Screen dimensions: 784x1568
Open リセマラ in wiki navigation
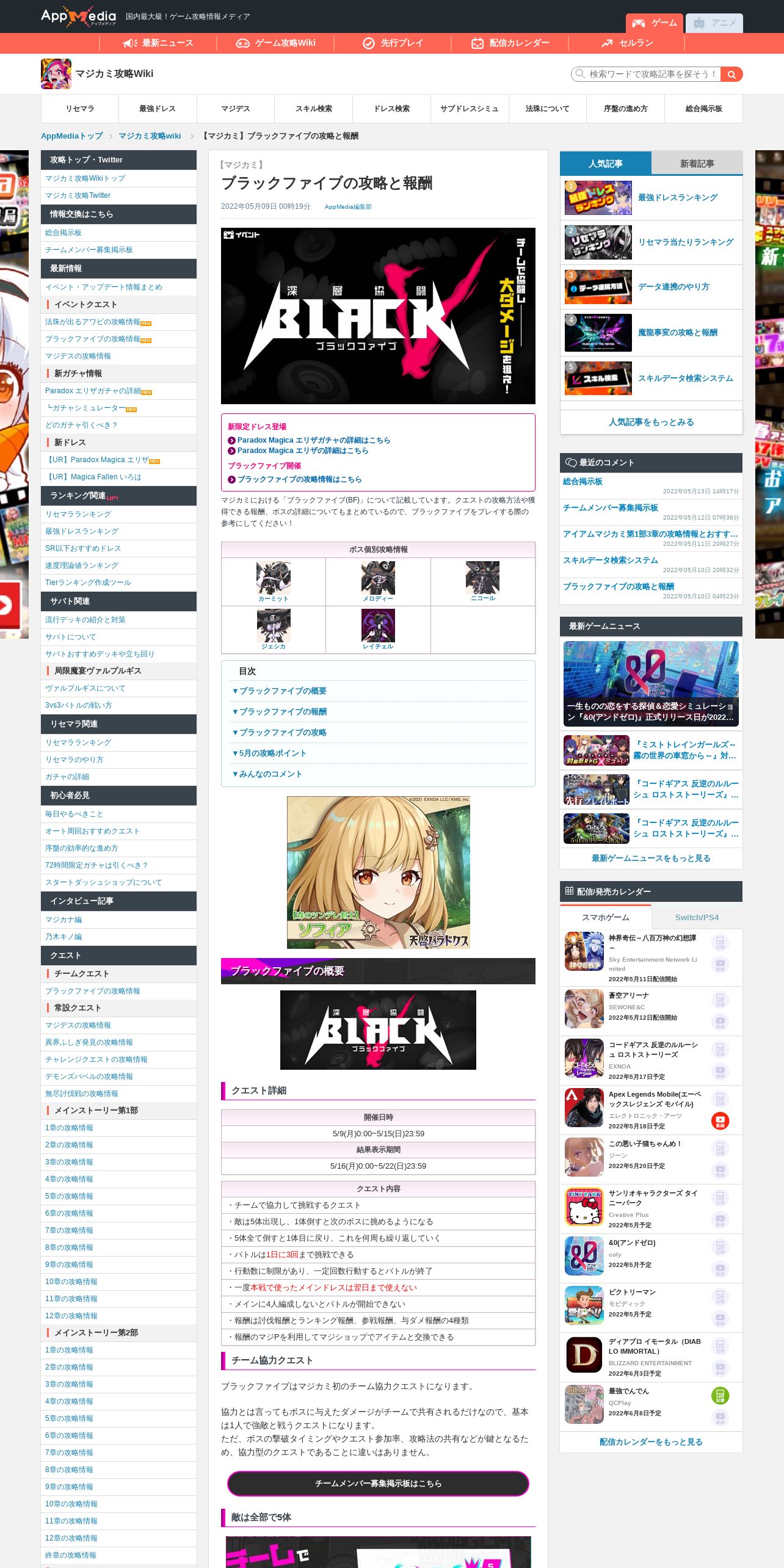(x=80, y=109)
